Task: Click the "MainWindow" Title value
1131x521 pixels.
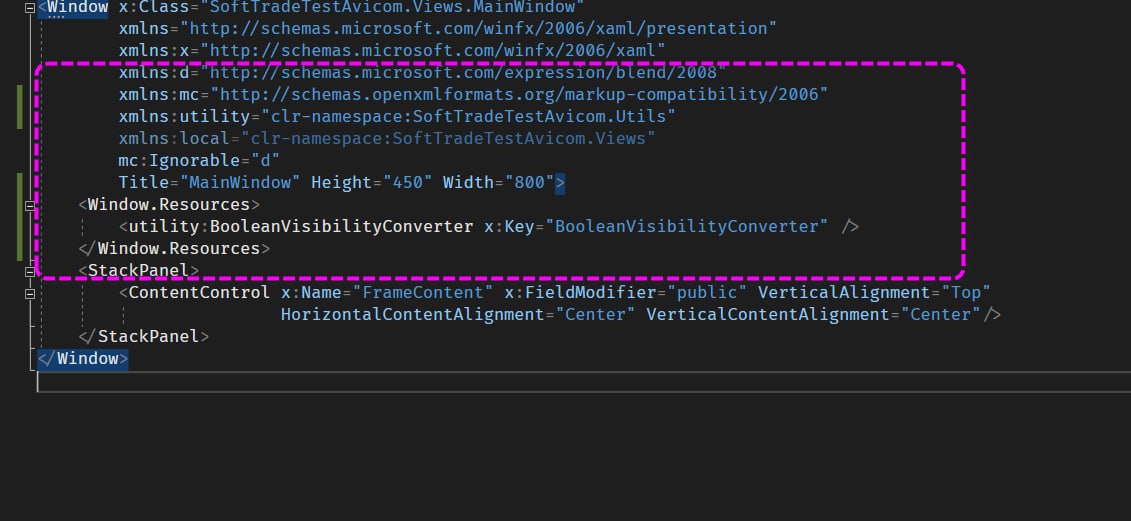Action: pyautogui.click(x=240, y=183)
